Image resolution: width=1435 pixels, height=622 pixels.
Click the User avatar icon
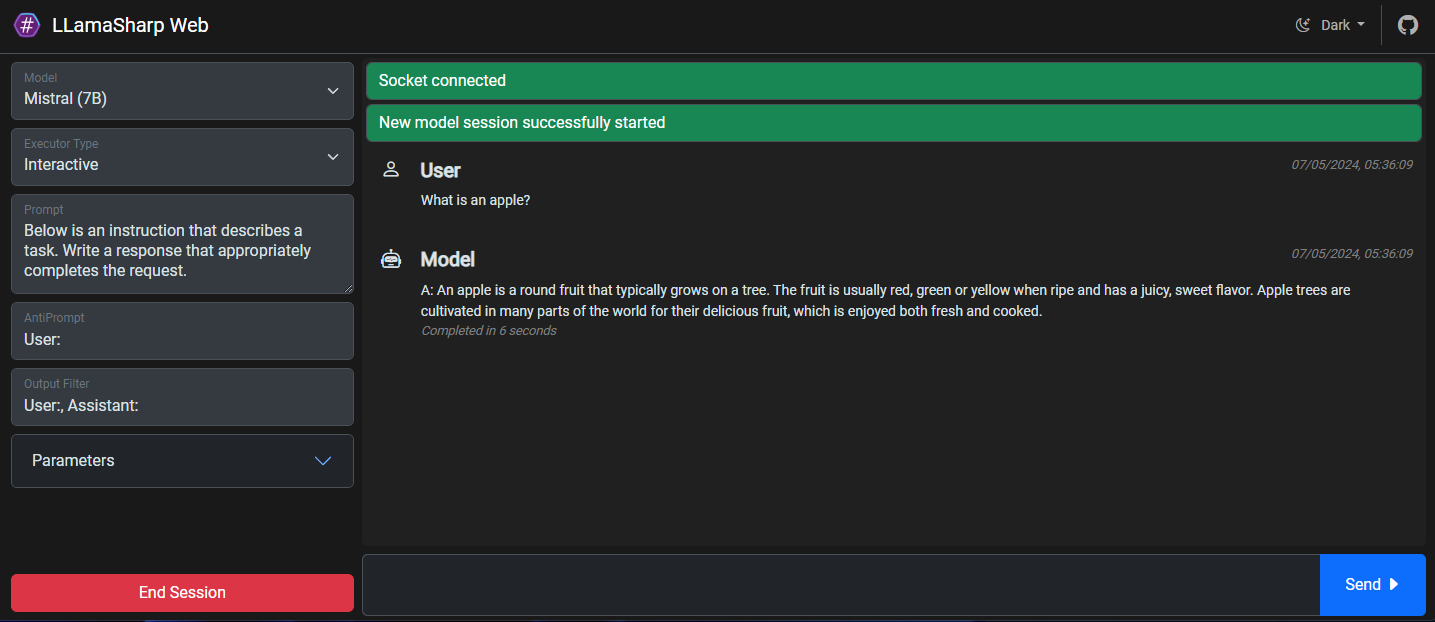391,170
